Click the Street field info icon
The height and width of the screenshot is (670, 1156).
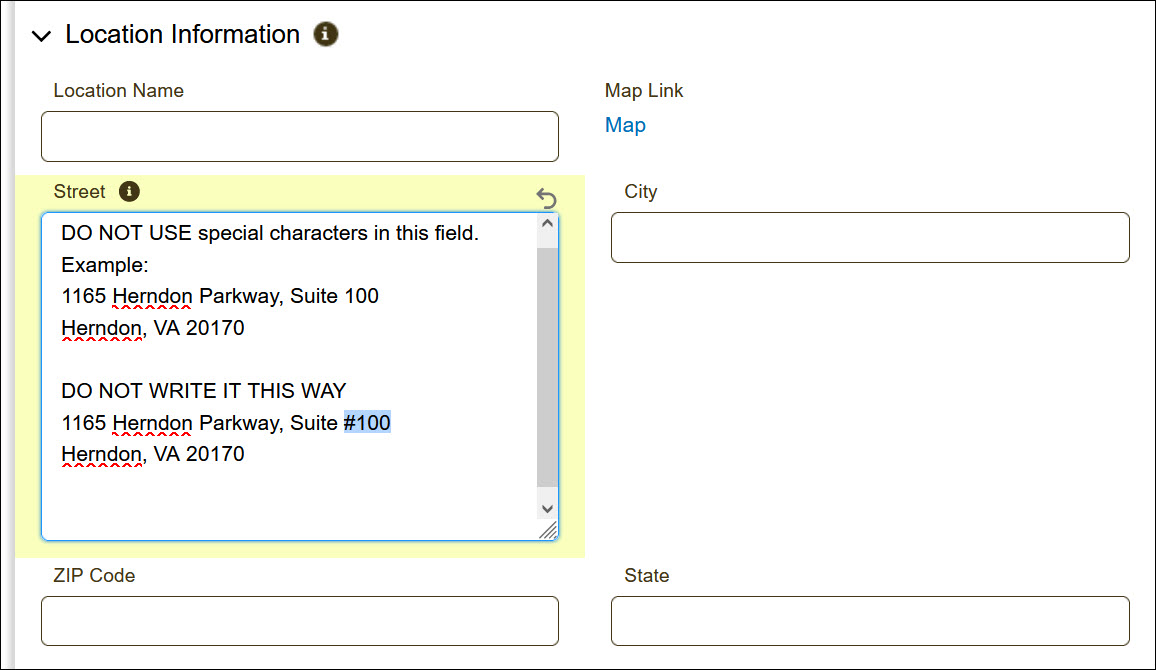[129, 191]
